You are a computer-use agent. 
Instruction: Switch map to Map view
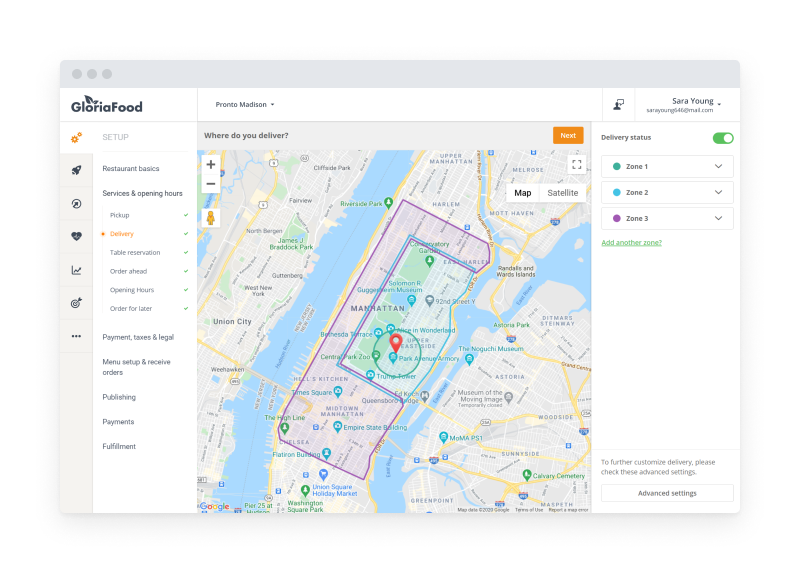click(522, 193)
